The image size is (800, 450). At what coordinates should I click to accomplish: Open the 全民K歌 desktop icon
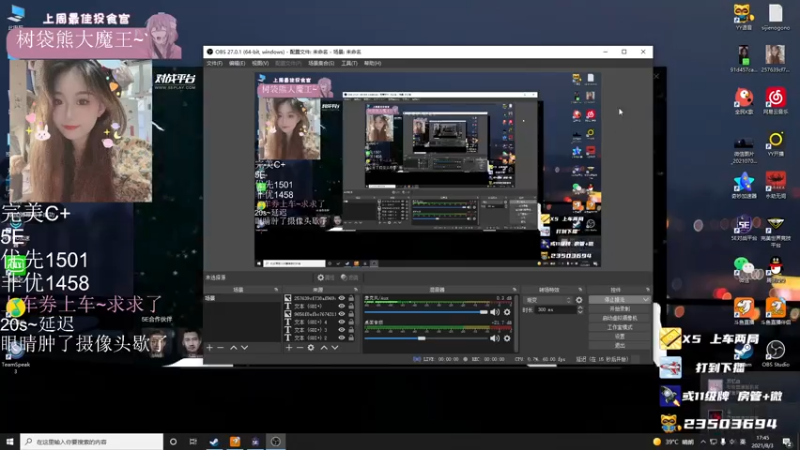tap(743, 101)
